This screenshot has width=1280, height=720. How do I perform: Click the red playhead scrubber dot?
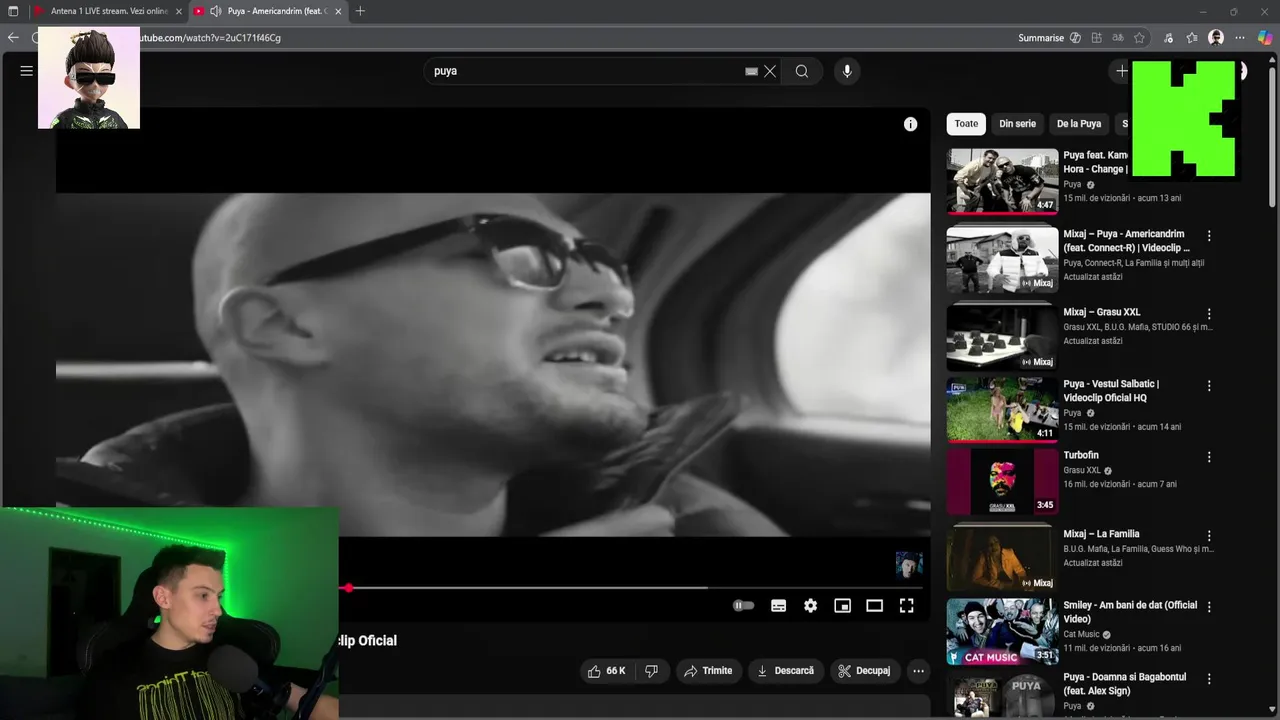tap(347, 588)
